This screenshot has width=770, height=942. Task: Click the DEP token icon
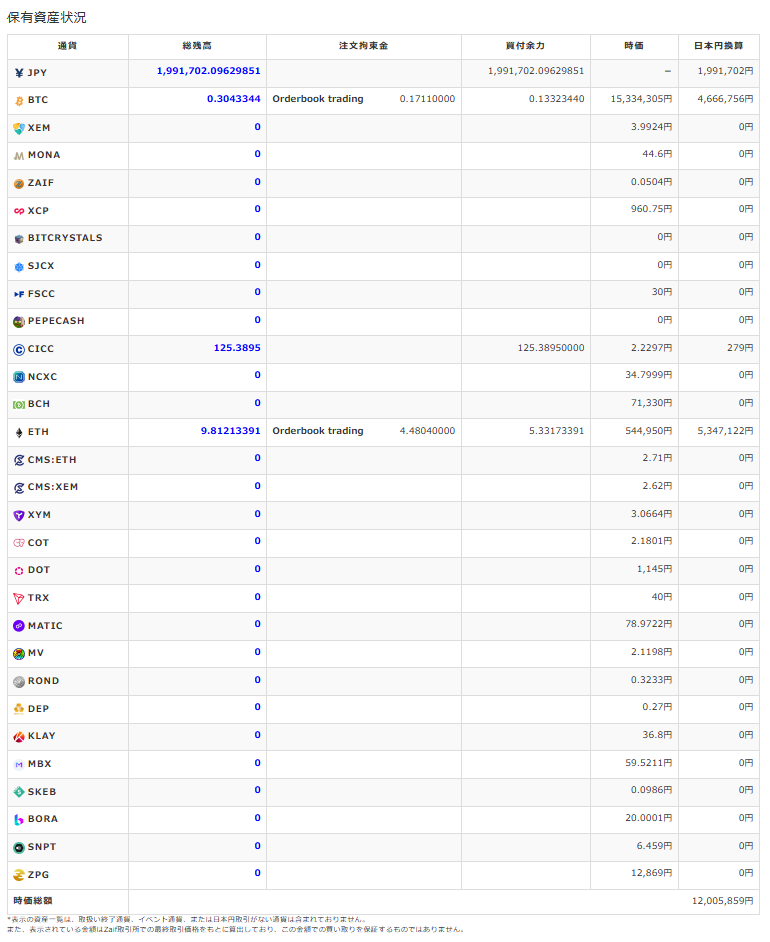tap(19, 710)
